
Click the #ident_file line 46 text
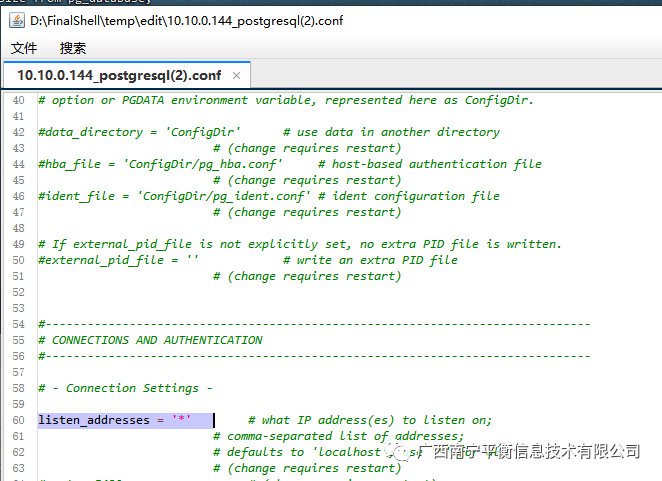[174, 196]
